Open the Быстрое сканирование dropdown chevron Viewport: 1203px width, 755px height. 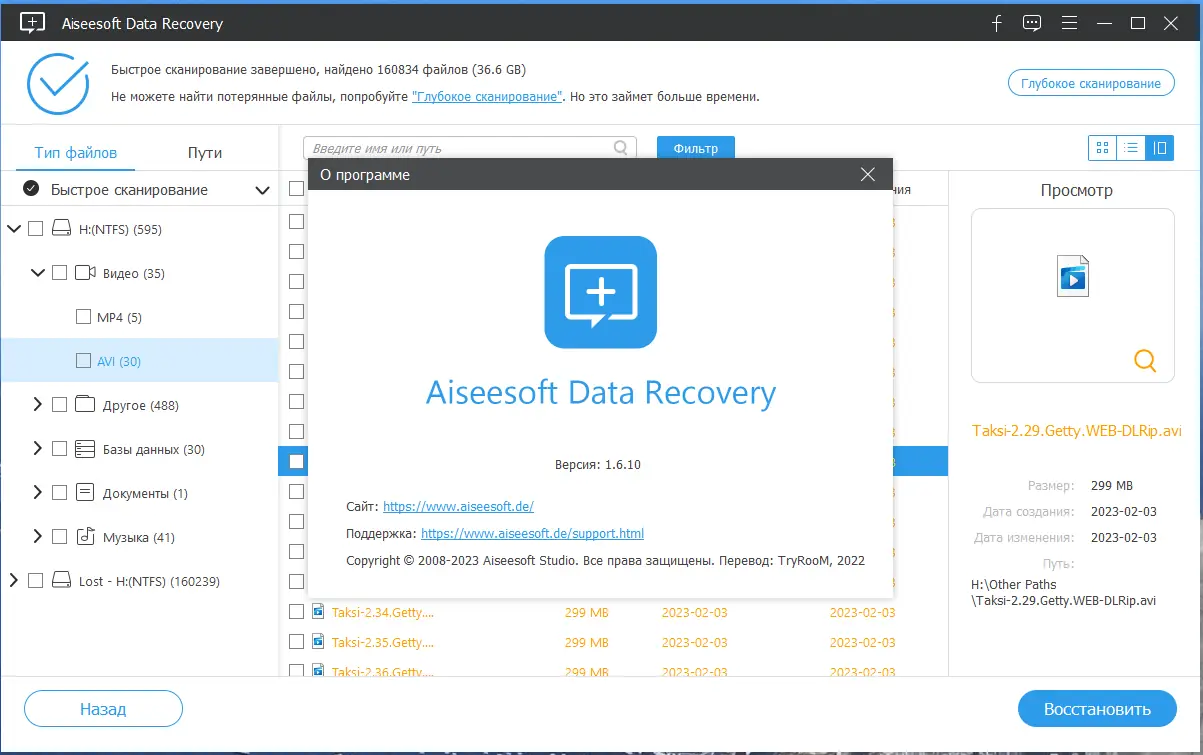[x=262, y=190]
